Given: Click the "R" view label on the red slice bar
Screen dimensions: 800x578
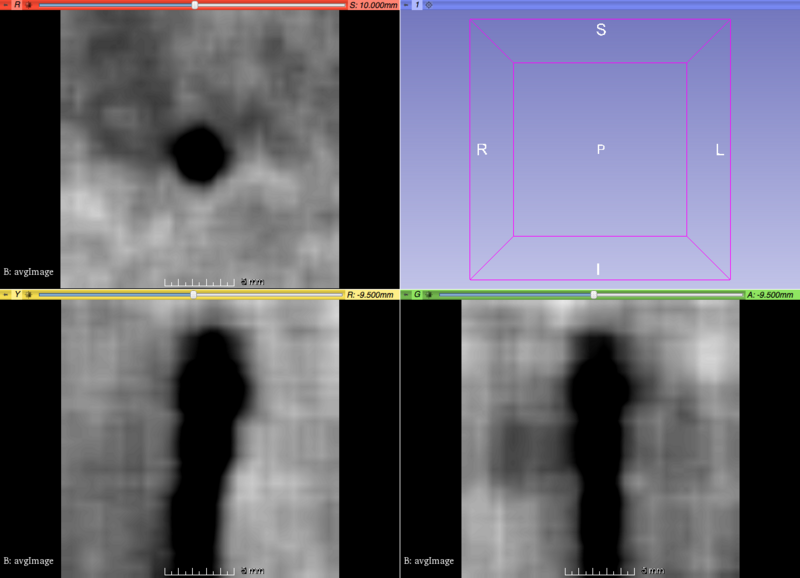Looking at the screenshot, I should point(17,6).
